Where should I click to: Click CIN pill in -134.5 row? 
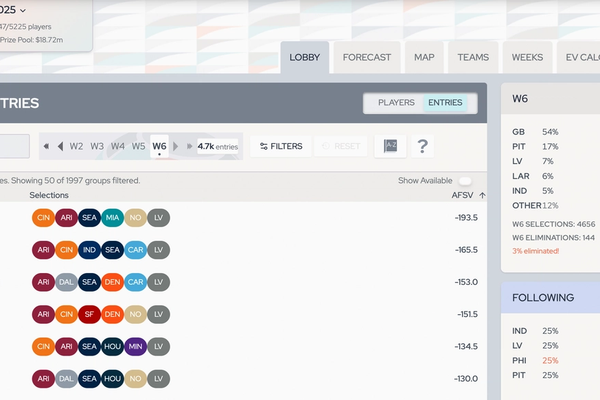pyautogui.click(x=43, y=346)
